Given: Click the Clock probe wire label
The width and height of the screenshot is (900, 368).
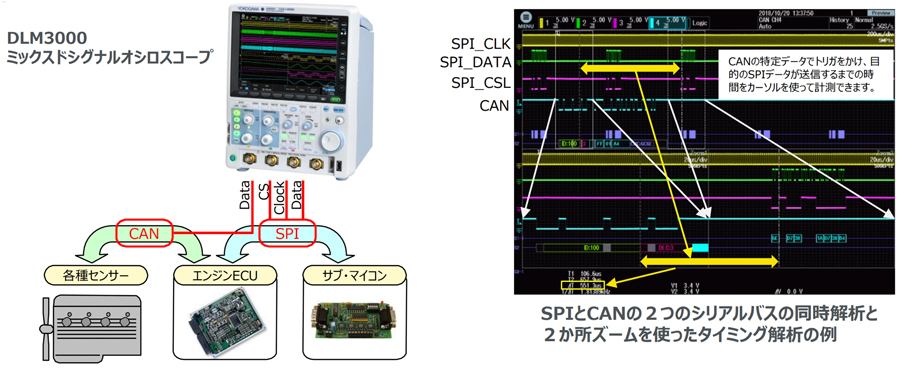Looking at the screenshot, I should [280, 198].
